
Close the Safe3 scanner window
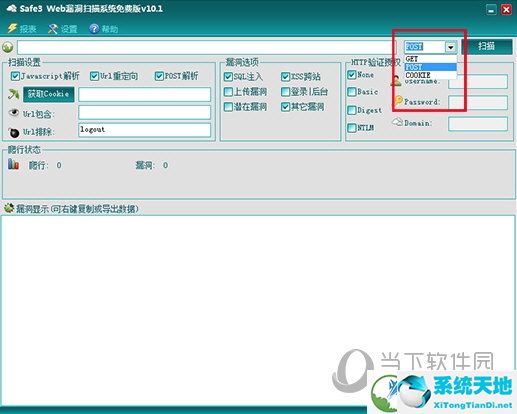[506, 10]
